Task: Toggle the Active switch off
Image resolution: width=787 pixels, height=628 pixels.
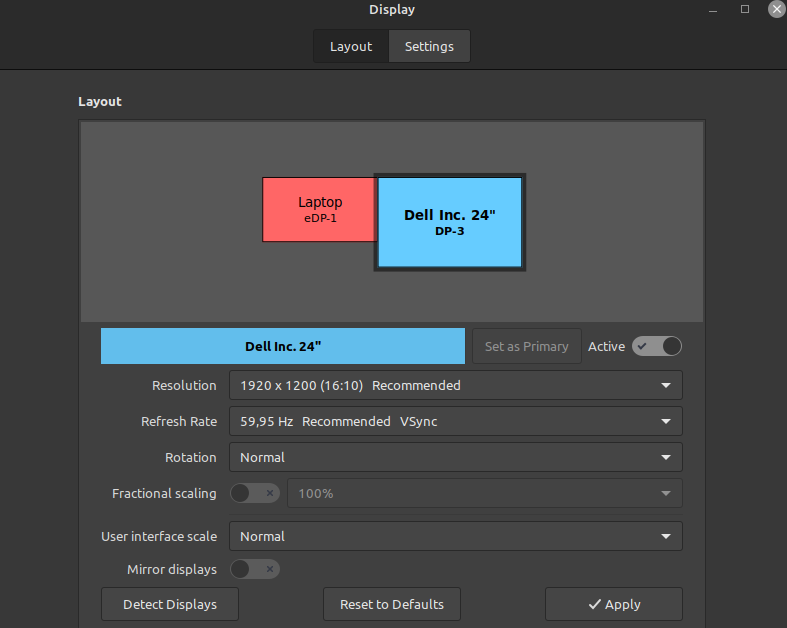Action: tap(657, 346)
